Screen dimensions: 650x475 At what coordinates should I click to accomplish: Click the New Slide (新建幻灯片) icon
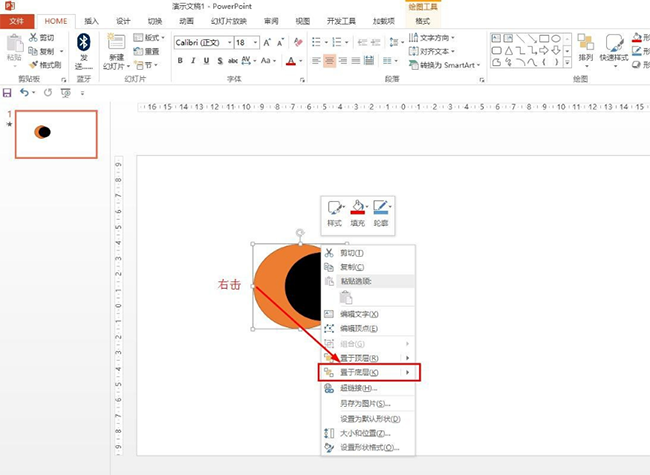[116, 42]
